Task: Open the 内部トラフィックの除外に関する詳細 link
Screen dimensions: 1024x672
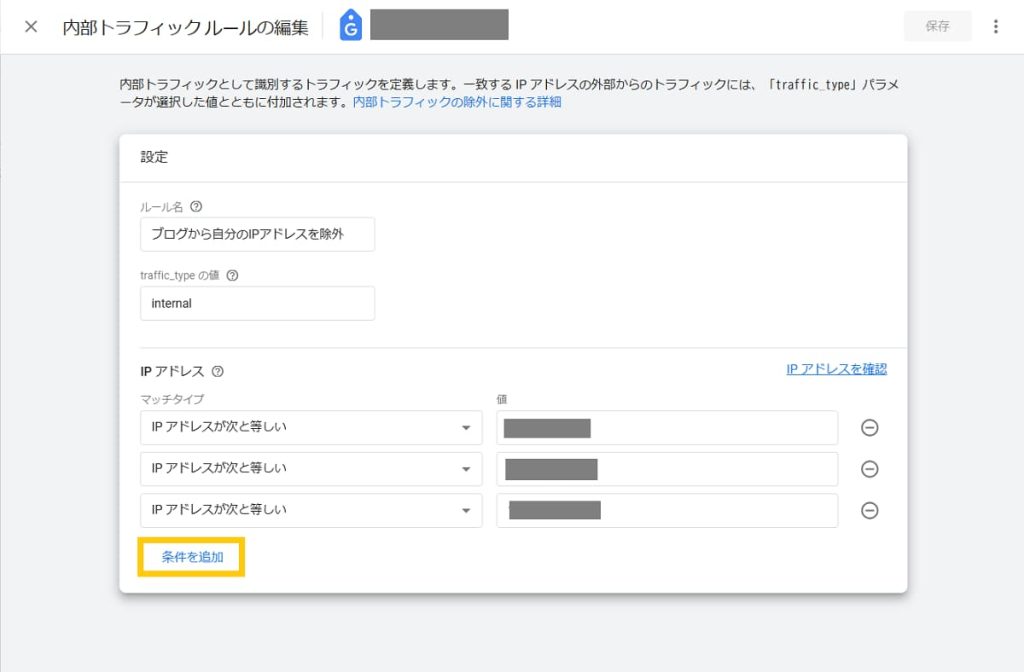Action: [457, 102]
